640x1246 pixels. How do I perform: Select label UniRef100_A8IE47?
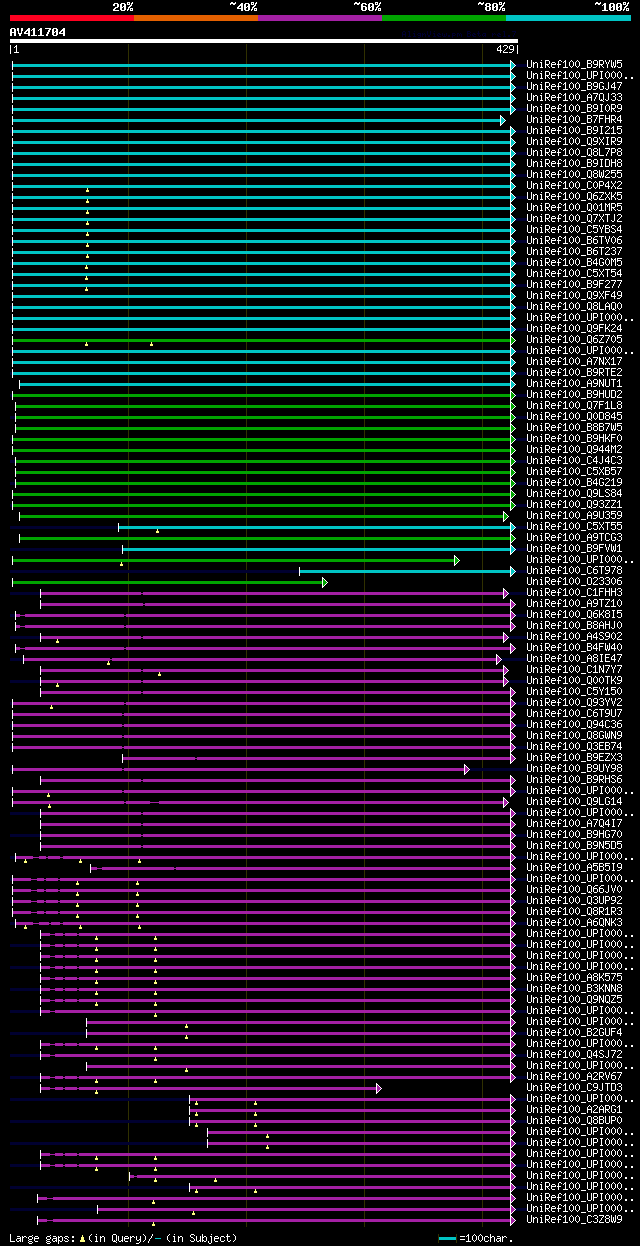pos(574,659)
